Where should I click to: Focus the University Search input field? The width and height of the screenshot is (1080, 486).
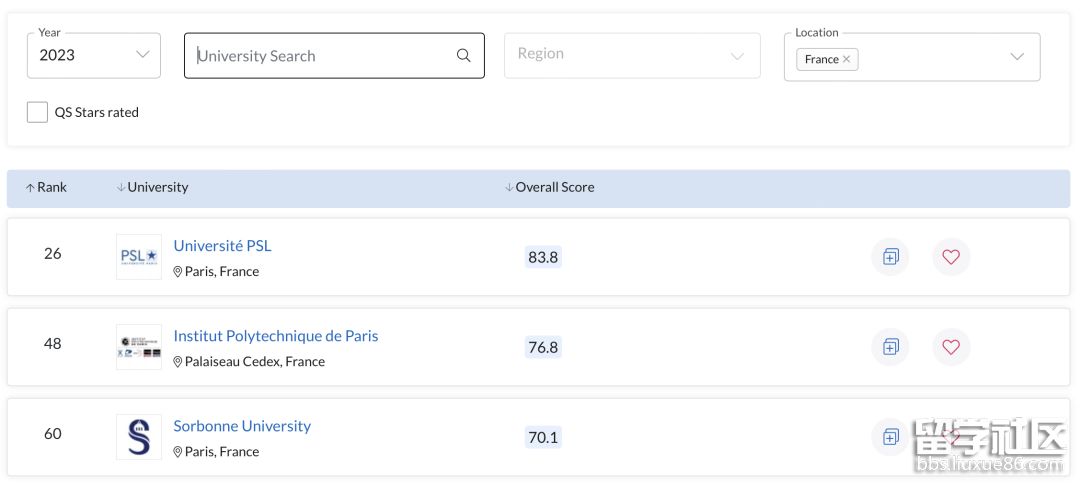[320, 56]
